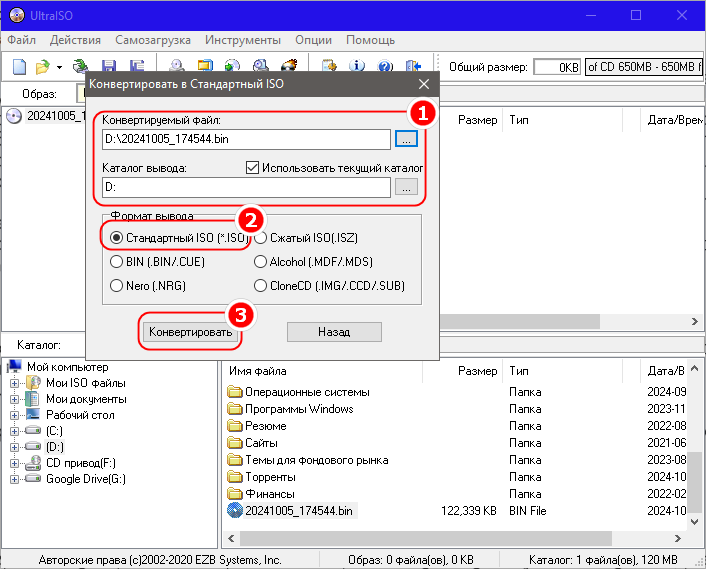
Task: Click the Save floppy disk icon
Action: tap(109, 66)
